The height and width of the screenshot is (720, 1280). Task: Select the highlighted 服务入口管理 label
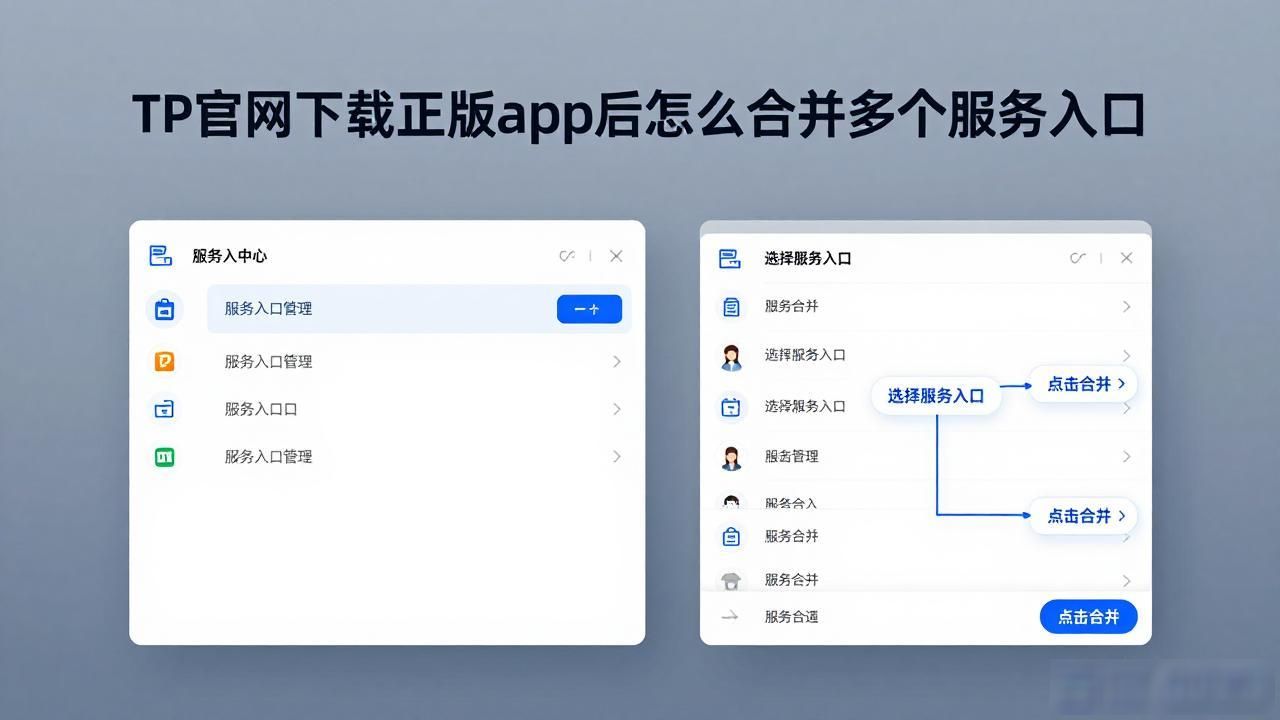269,309
